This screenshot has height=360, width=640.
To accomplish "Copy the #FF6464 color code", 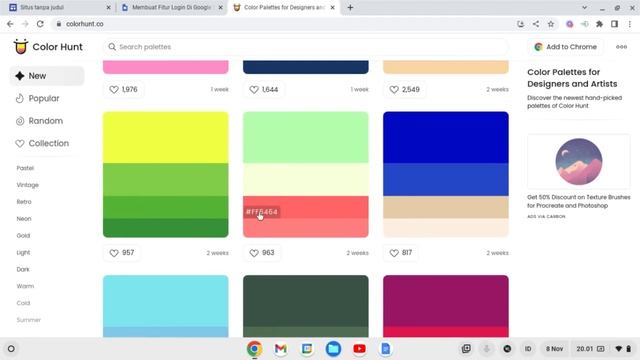I will click(262, 212).
